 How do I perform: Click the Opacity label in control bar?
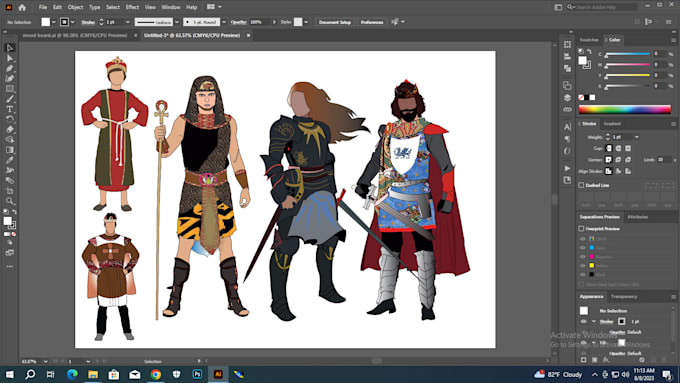click(239, 22)
